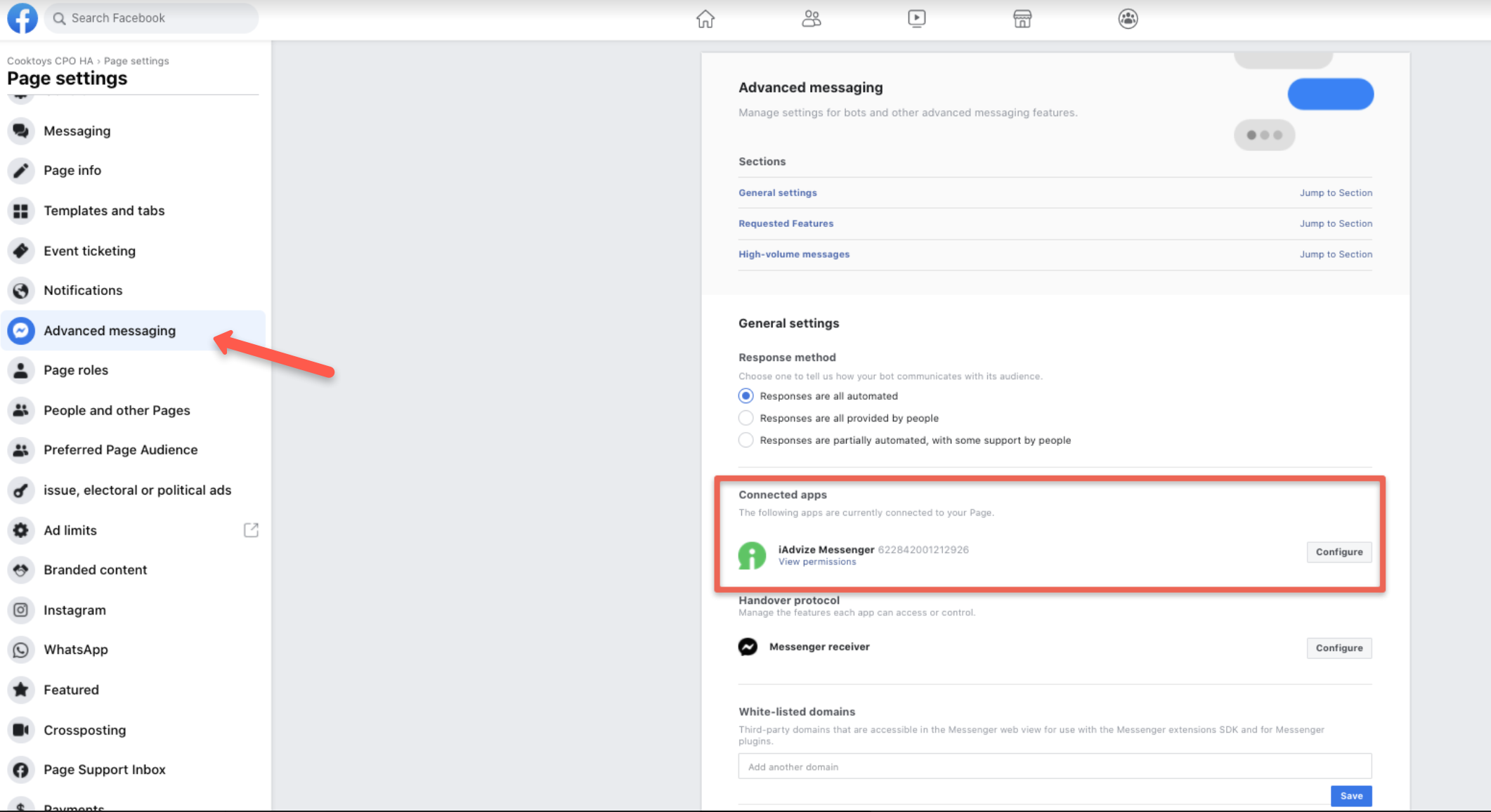Click the Search Facebook field
The height and width of the screenshot is (812, 1491).
coord(151,18)
